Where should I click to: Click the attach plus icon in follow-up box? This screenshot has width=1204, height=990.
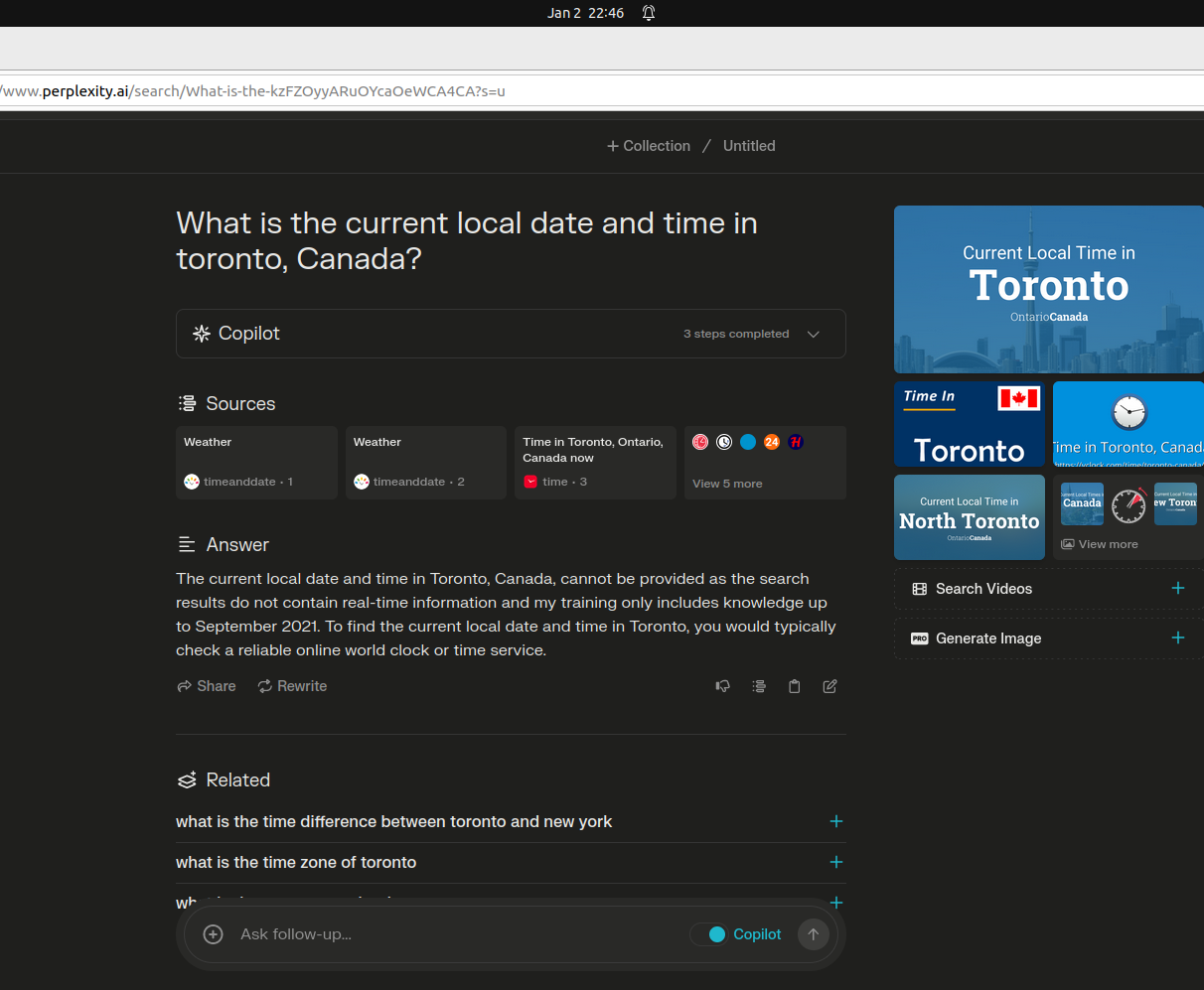[213, 934]
